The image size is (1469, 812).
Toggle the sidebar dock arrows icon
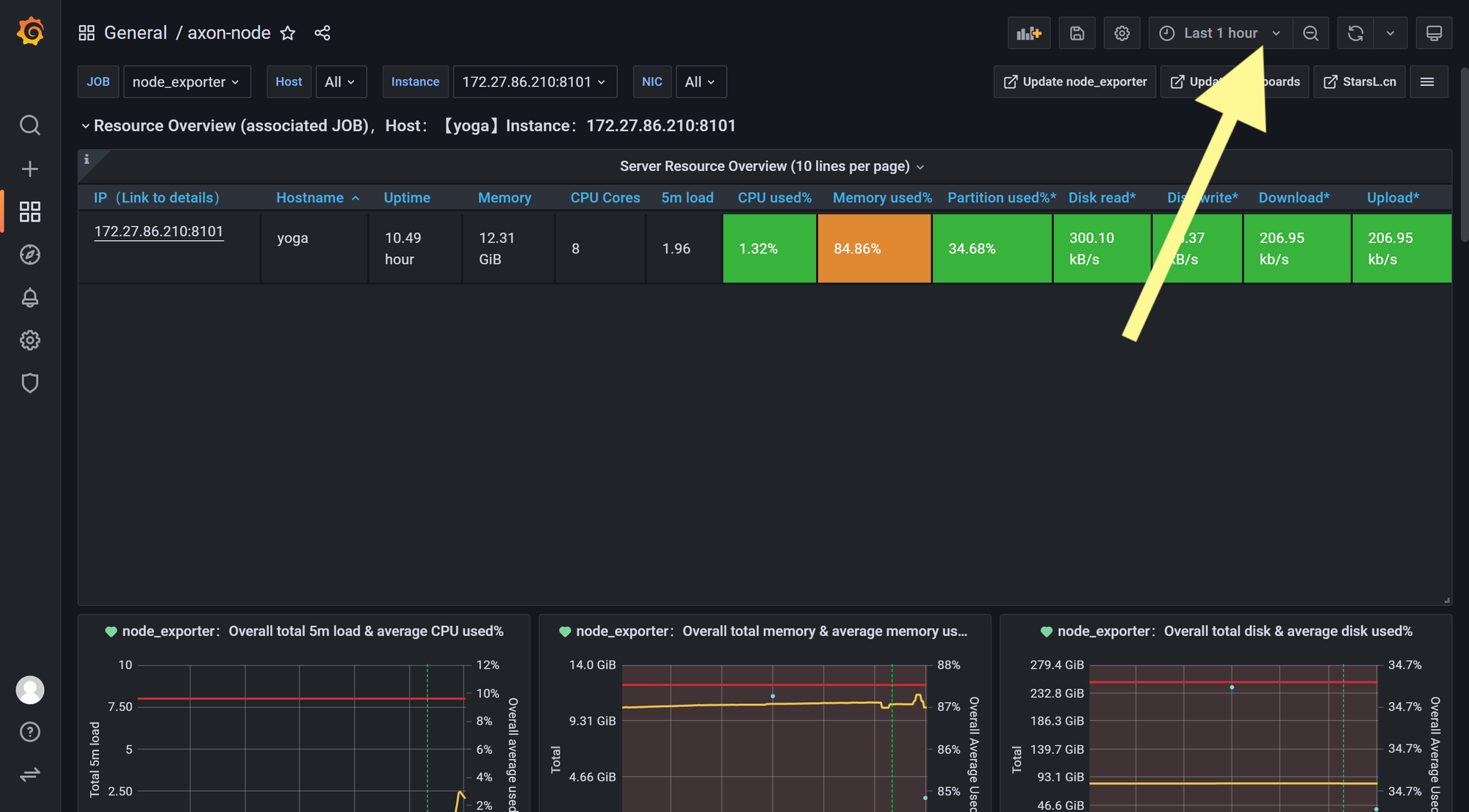tap(30, 775)
